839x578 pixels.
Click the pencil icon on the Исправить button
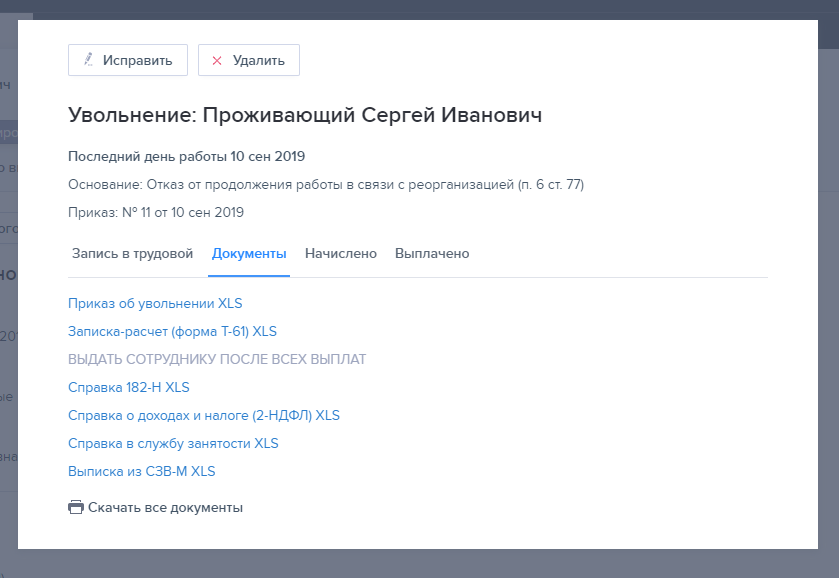(x=89, y=60)
